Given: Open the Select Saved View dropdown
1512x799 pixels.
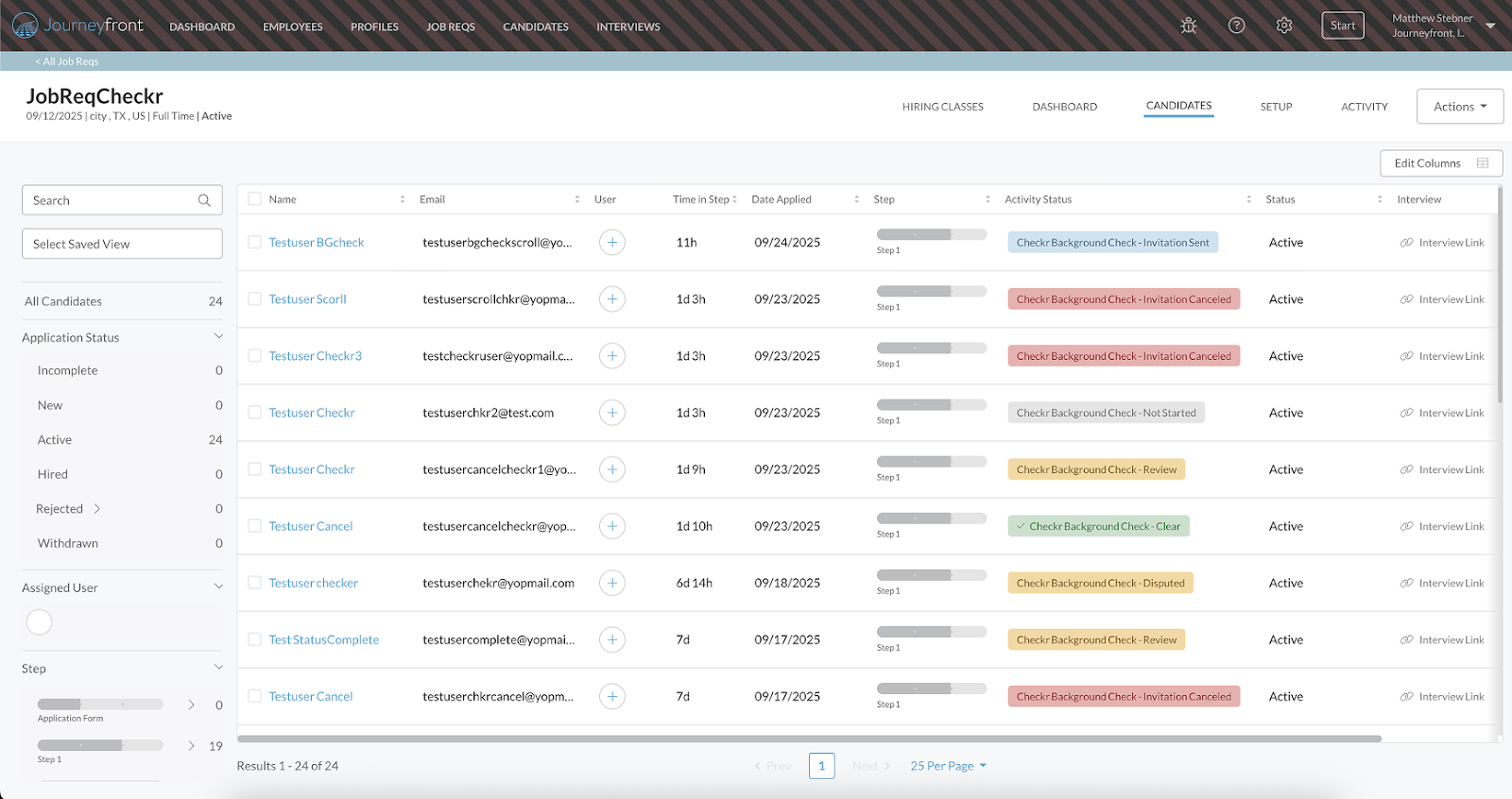Looking at the screenshot, I should coord(122,244).
